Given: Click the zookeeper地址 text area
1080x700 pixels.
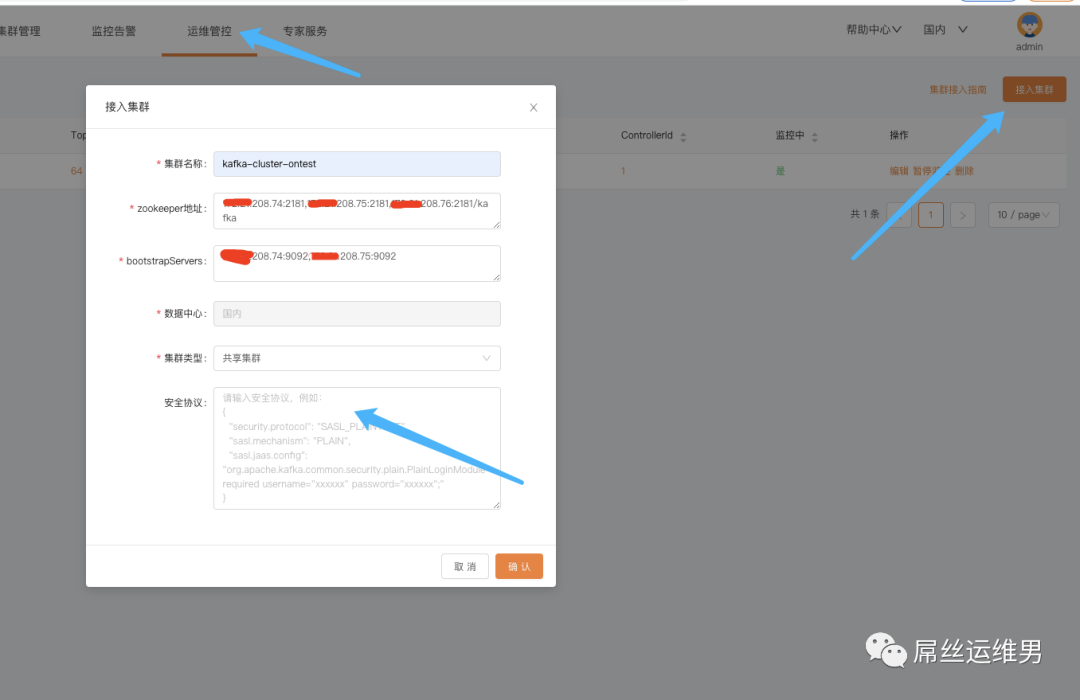Looking at the screenshot, I should (357, 211).
